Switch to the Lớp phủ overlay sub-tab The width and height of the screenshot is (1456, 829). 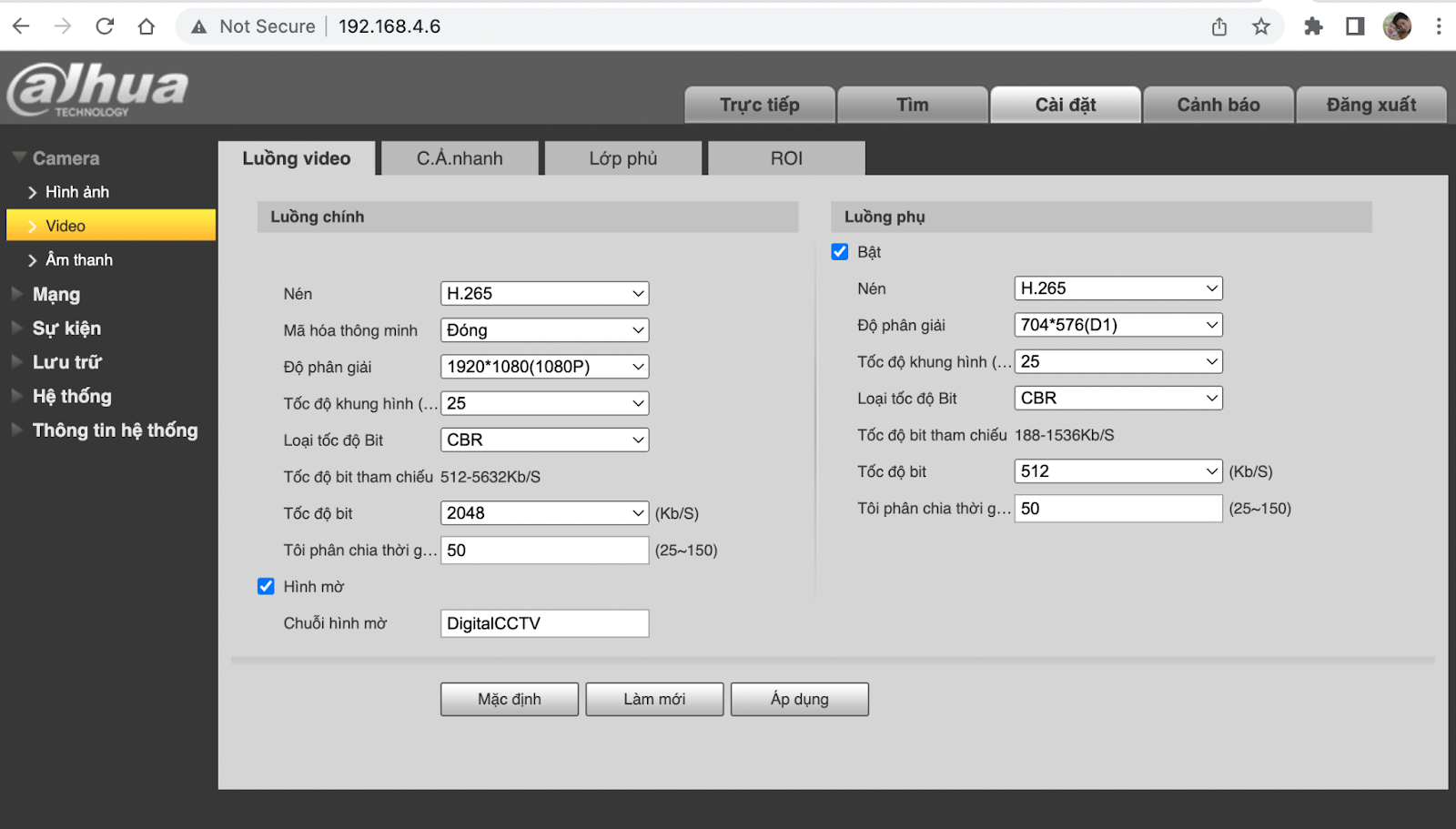pos(623,158)
